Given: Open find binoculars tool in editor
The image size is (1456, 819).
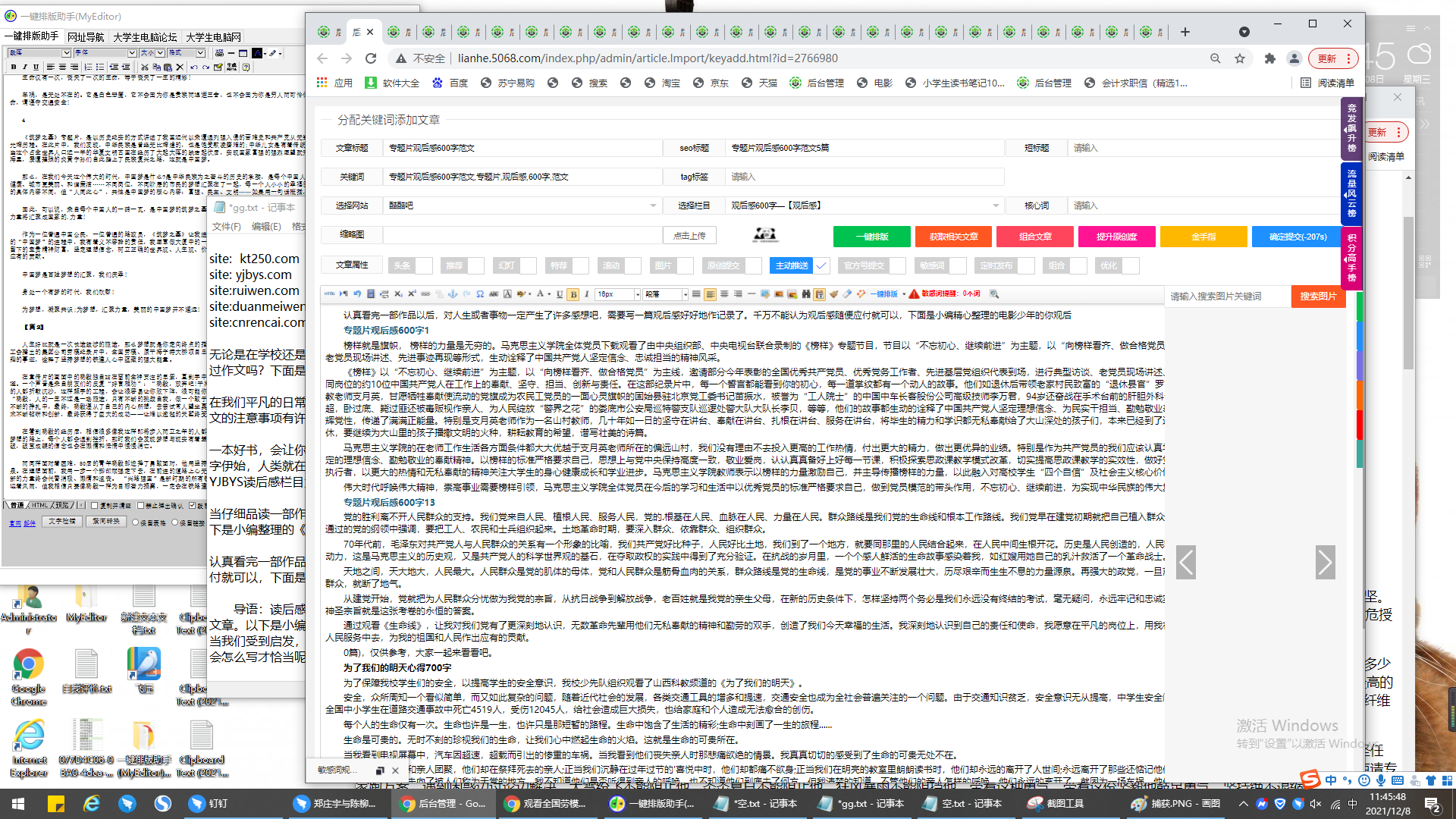Looking at the screenshot, I should pos(806,293).
